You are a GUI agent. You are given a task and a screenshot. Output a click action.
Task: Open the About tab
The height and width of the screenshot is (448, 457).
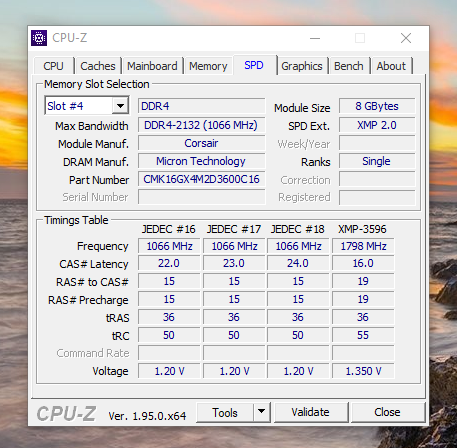391,66
